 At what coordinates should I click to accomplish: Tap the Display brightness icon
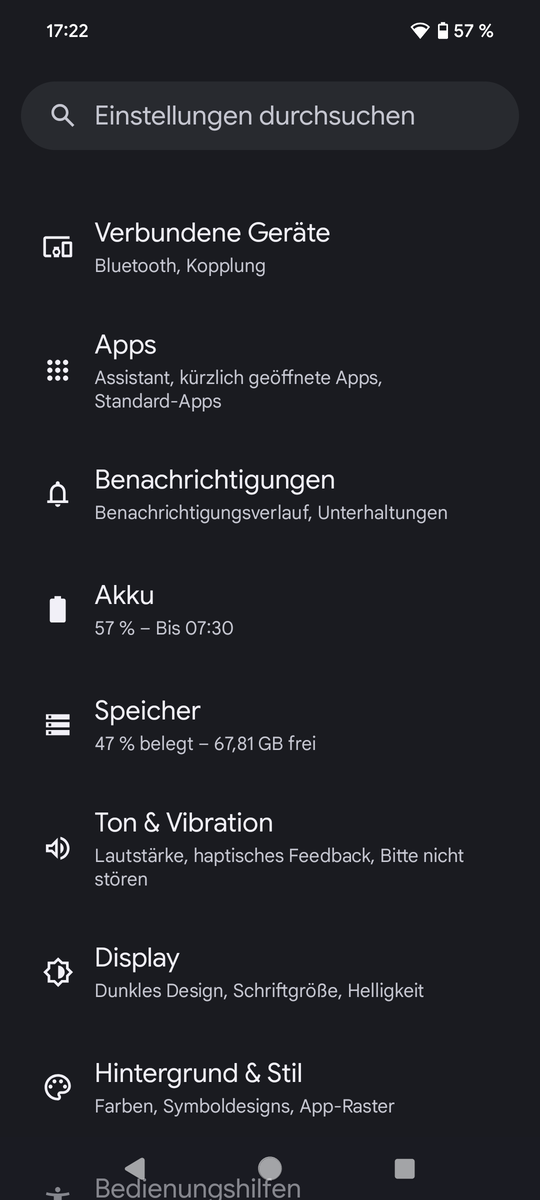tap(58, 972)
